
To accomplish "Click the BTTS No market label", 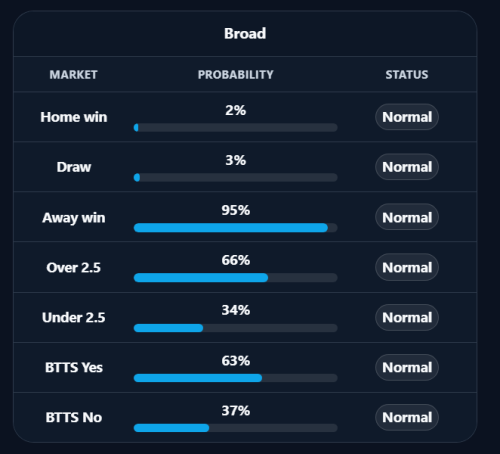I will click(74, 417).
